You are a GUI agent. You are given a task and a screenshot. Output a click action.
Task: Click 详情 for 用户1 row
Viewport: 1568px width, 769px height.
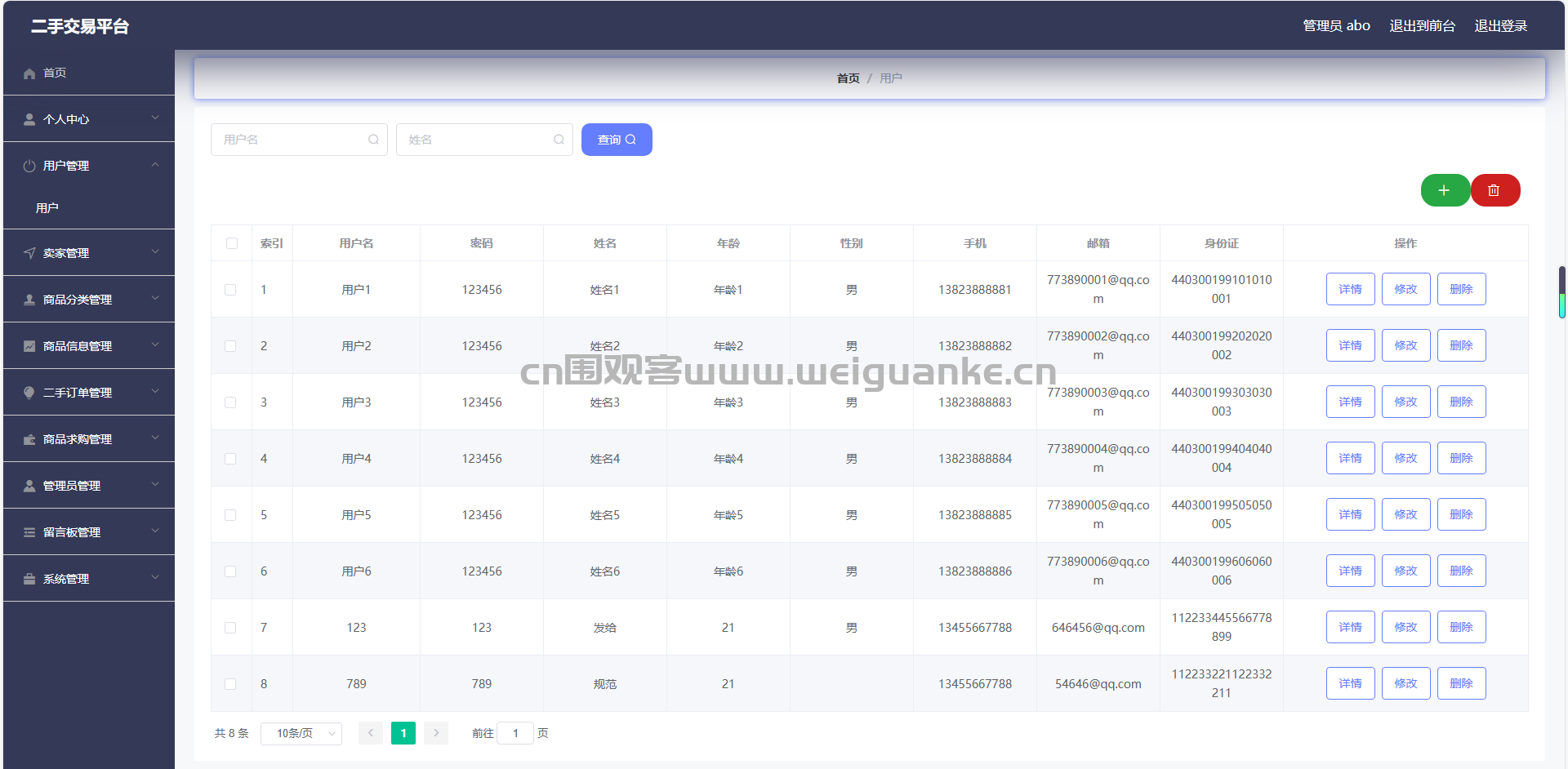tap(1351, 289)
